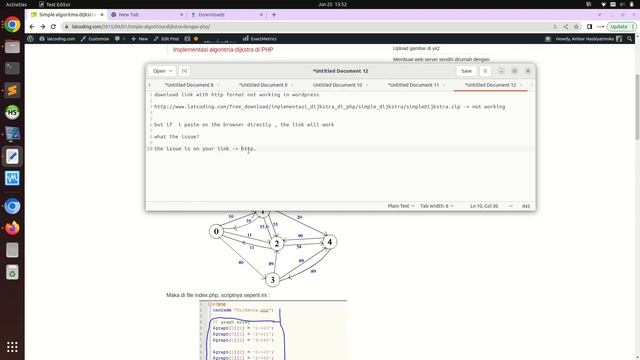Click the download link line ending 'not working'
Image resolution: width=640 pixels, height=360 pixels.
click(329, 107)
